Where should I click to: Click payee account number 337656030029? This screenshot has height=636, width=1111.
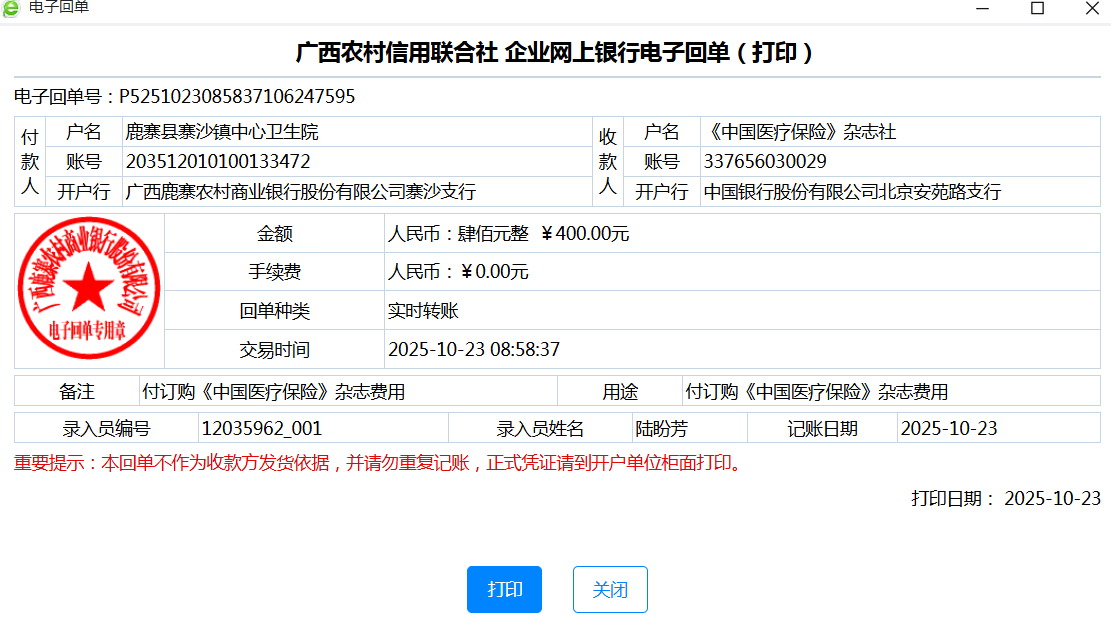[765, 162]
